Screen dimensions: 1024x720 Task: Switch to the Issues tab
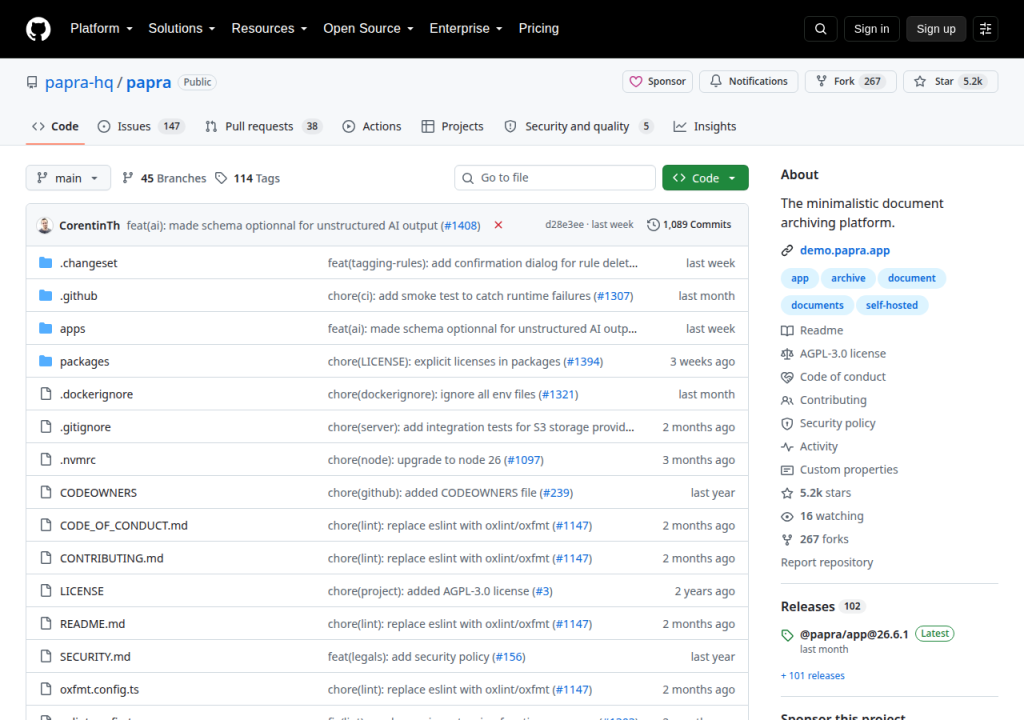pos(141,126)
